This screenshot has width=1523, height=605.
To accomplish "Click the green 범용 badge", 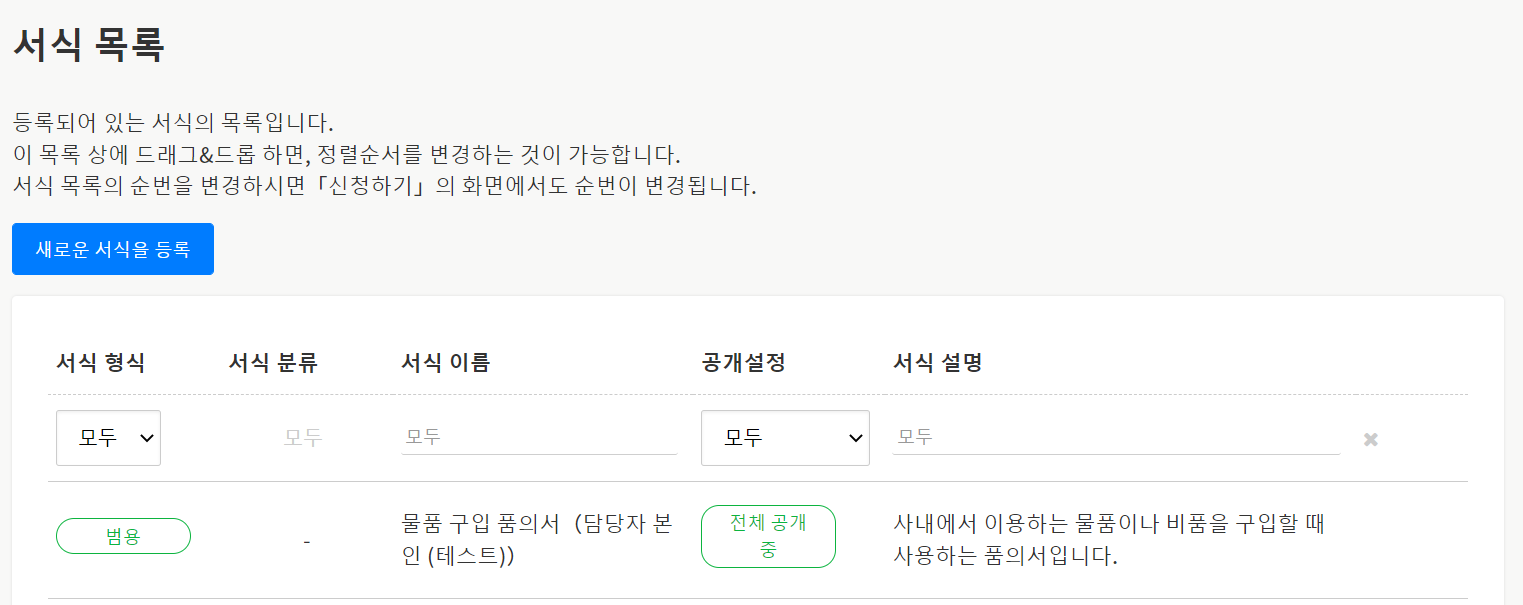I will tap(123, 536).
